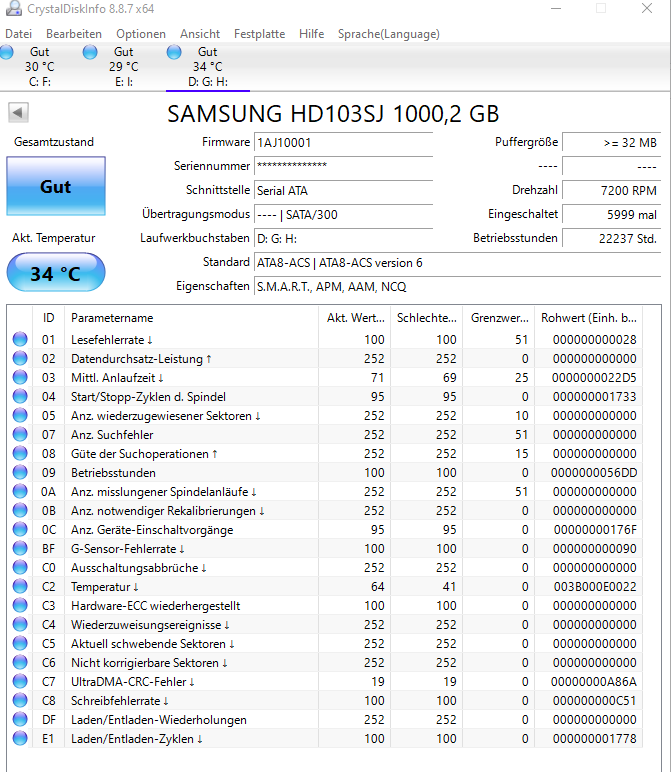Click status icon of Laden/Entladen-Zyklen row
Viewport: 671px width, 772px height.
tap(20, 738)
